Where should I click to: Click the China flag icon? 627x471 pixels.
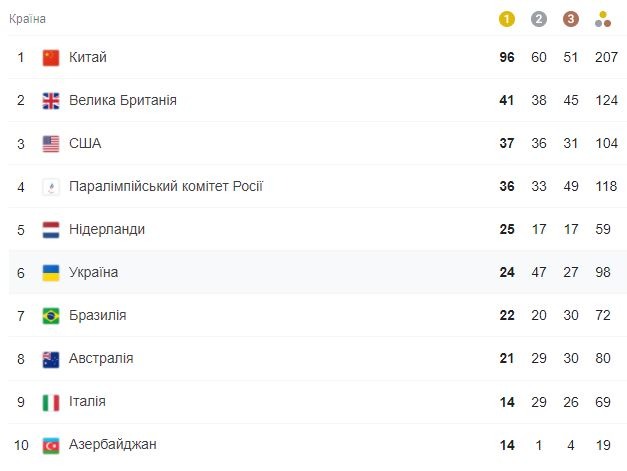click(x=51, y=58)
